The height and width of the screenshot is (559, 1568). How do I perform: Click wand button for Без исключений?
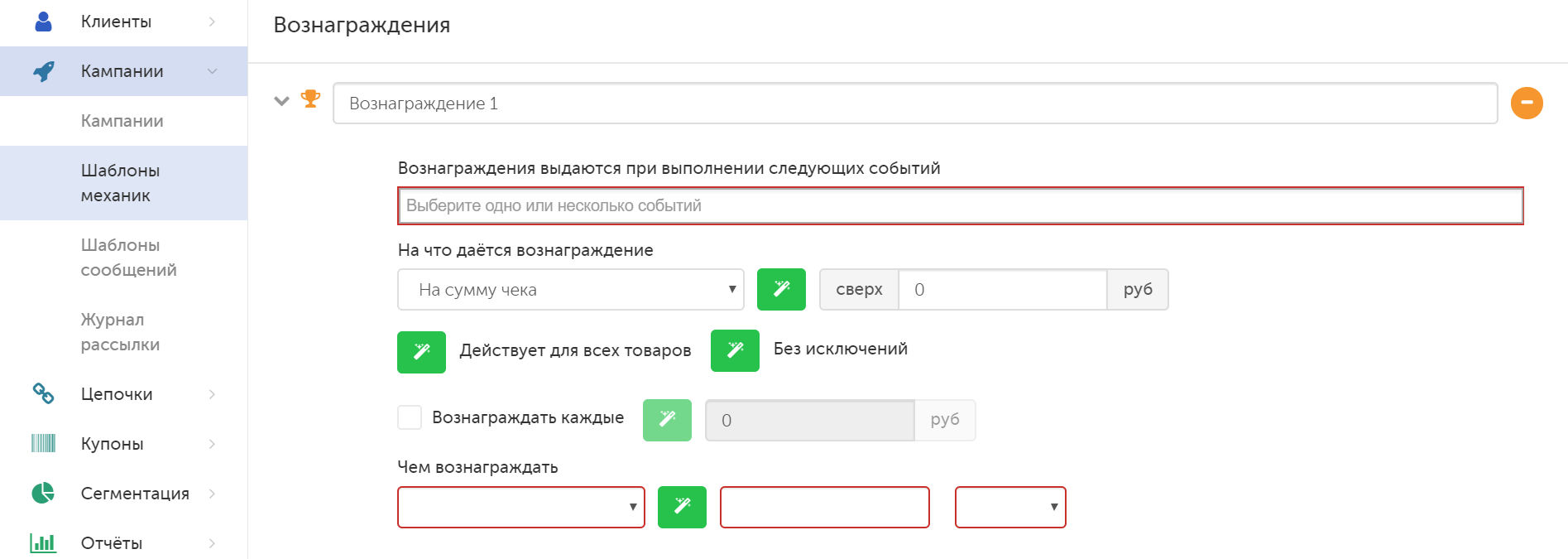735,350
